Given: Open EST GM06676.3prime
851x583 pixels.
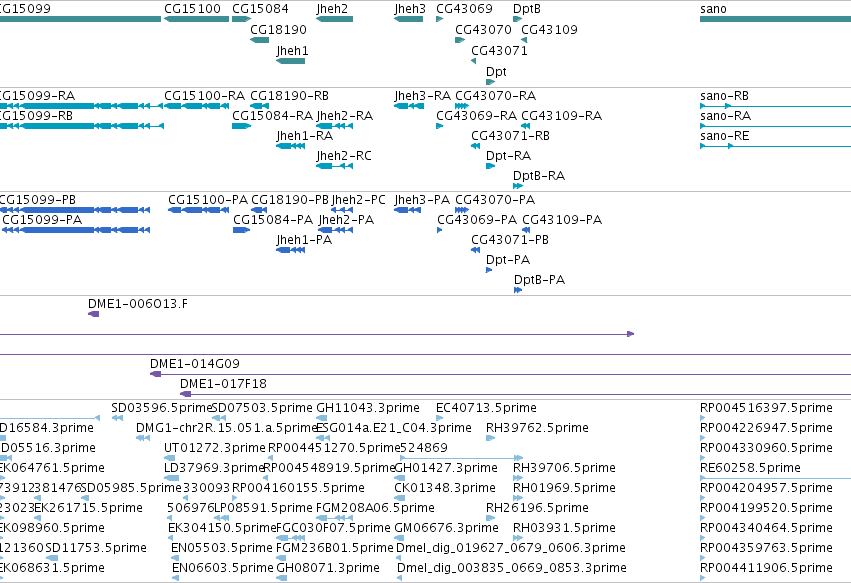Looking at the screenshot, I should 399,538.
